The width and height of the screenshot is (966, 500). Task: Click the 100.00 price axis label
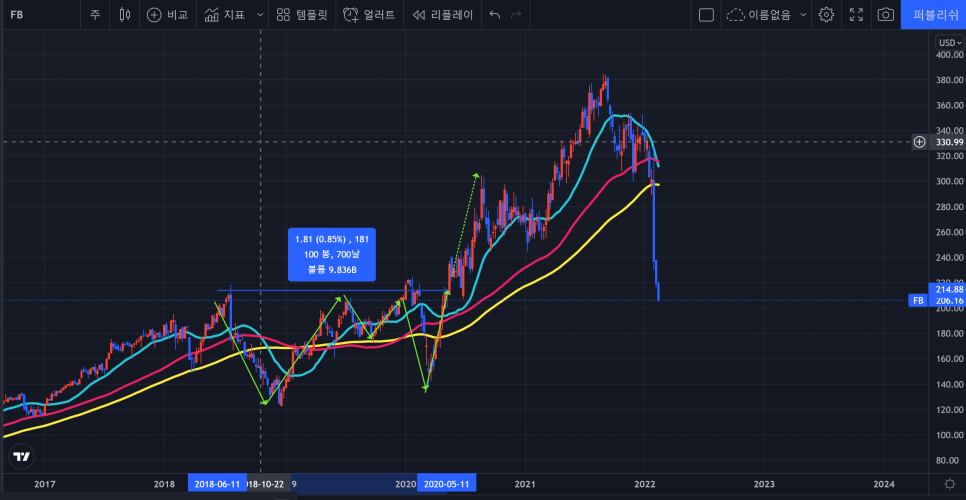[x=949, y=435]
